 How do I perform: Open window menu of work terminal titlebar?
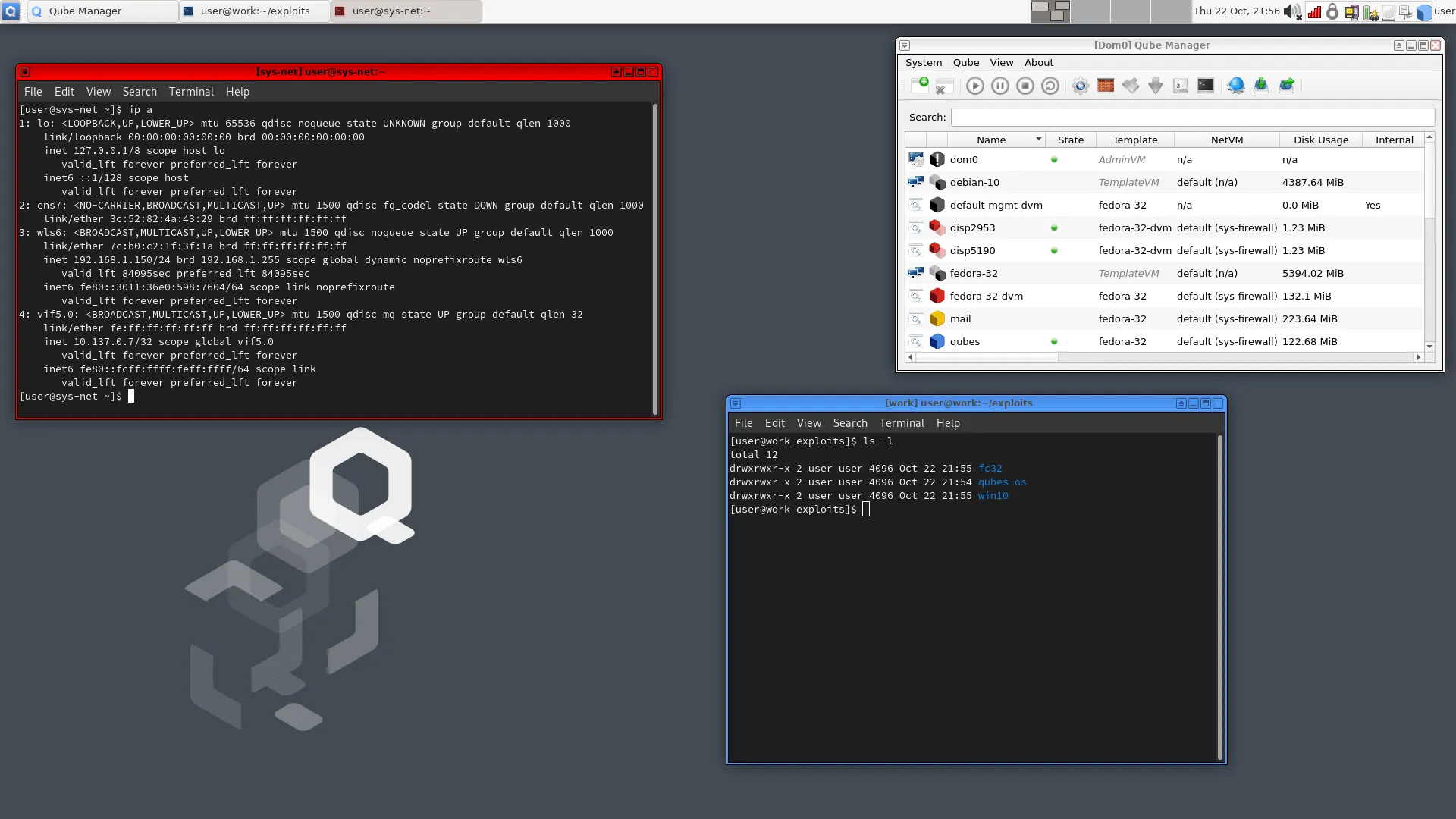pos(736,403)
